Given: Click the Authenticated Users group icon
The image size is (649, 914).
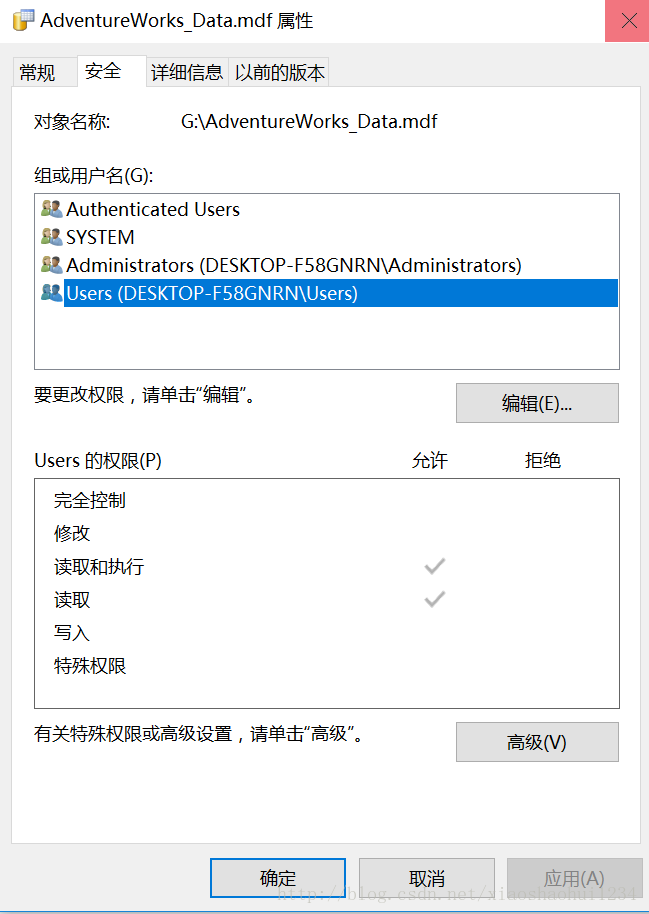Looking at the screenshot, I should pos(51,209).
